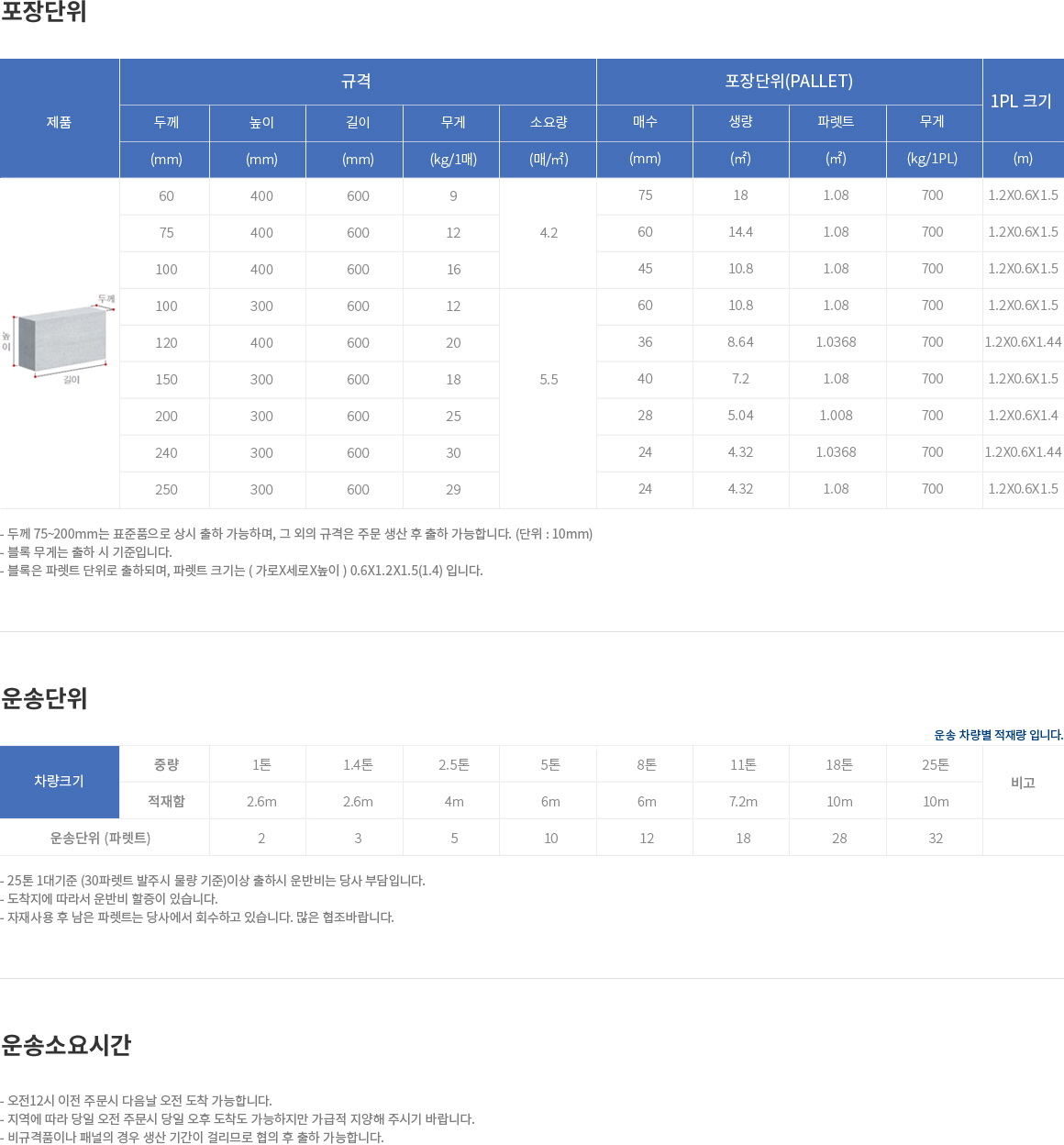Screen dimensions: 1064x1145
Task: Select the 매수 column header
Action: click(645, 122)
